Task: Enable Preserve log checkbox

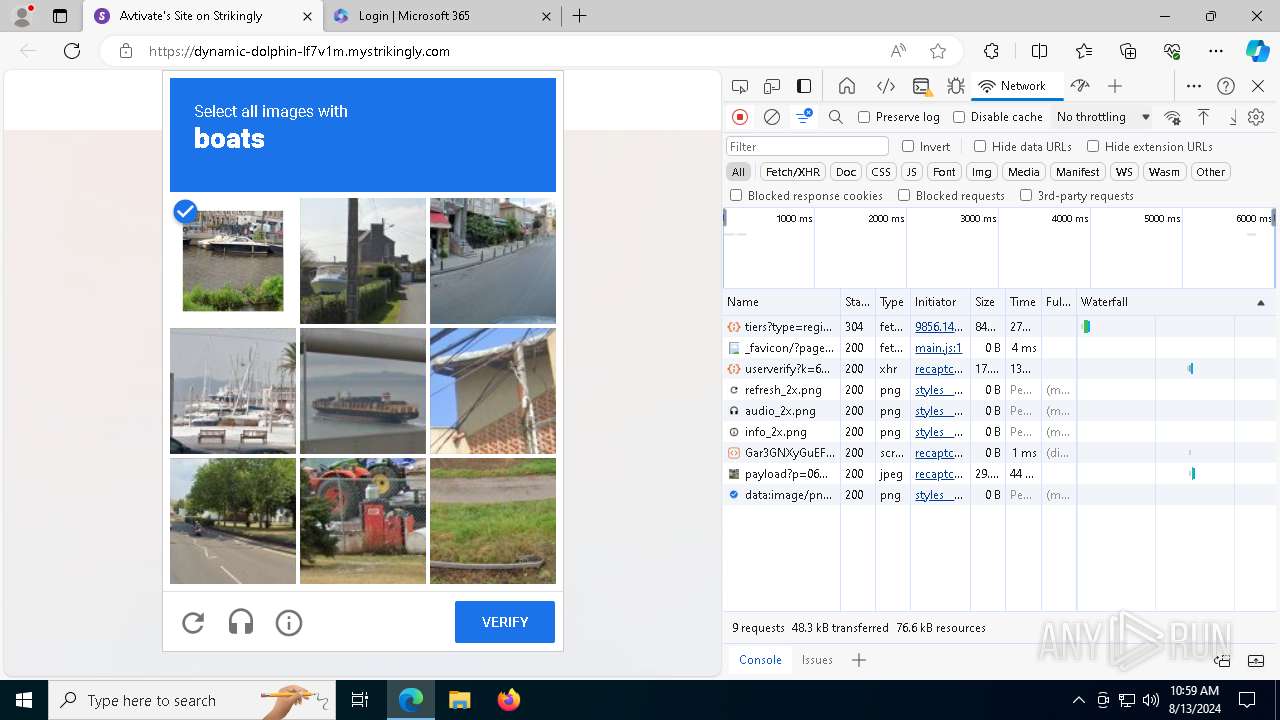Action: [x=864, y=117]
